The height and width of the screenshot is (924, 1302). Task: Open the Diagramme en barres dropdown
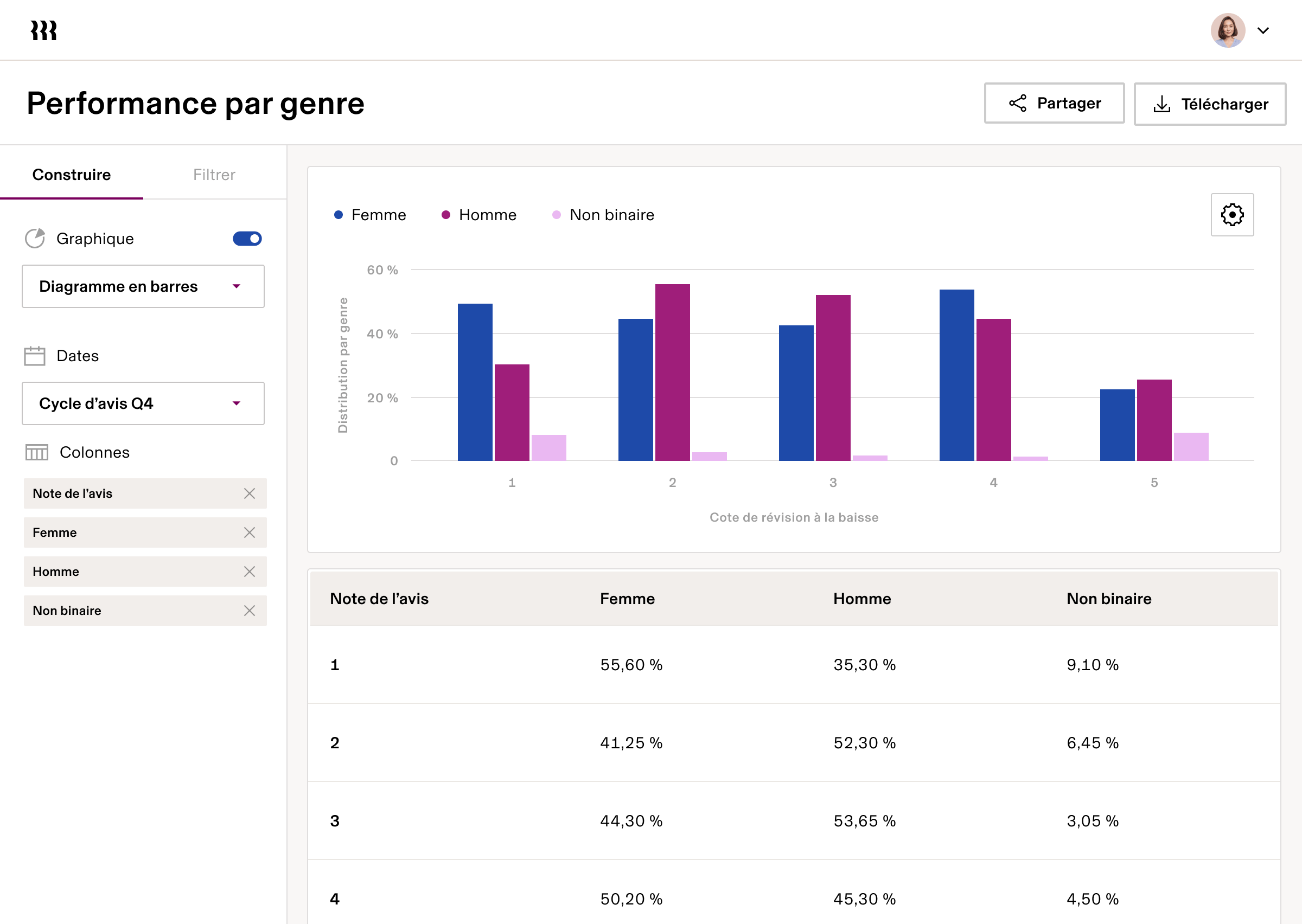tap(143, 286)
